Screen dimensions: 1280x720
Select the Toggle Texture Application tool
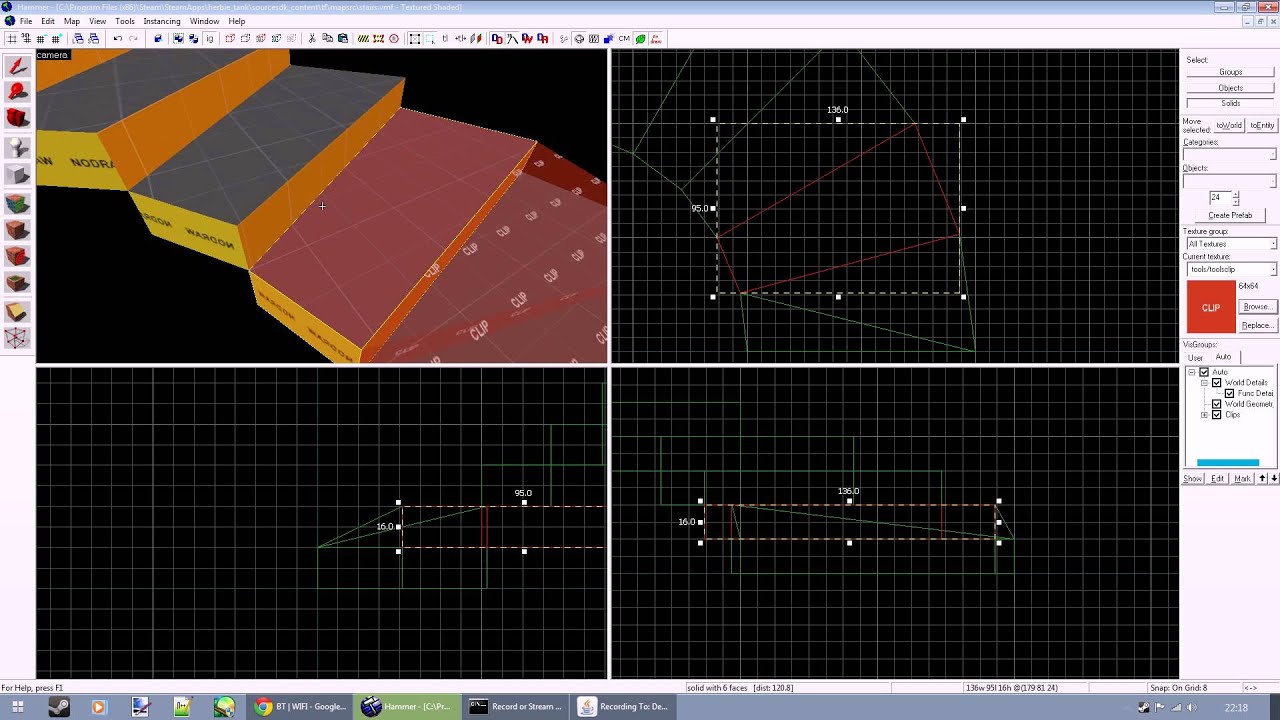[x=17, y=204]
